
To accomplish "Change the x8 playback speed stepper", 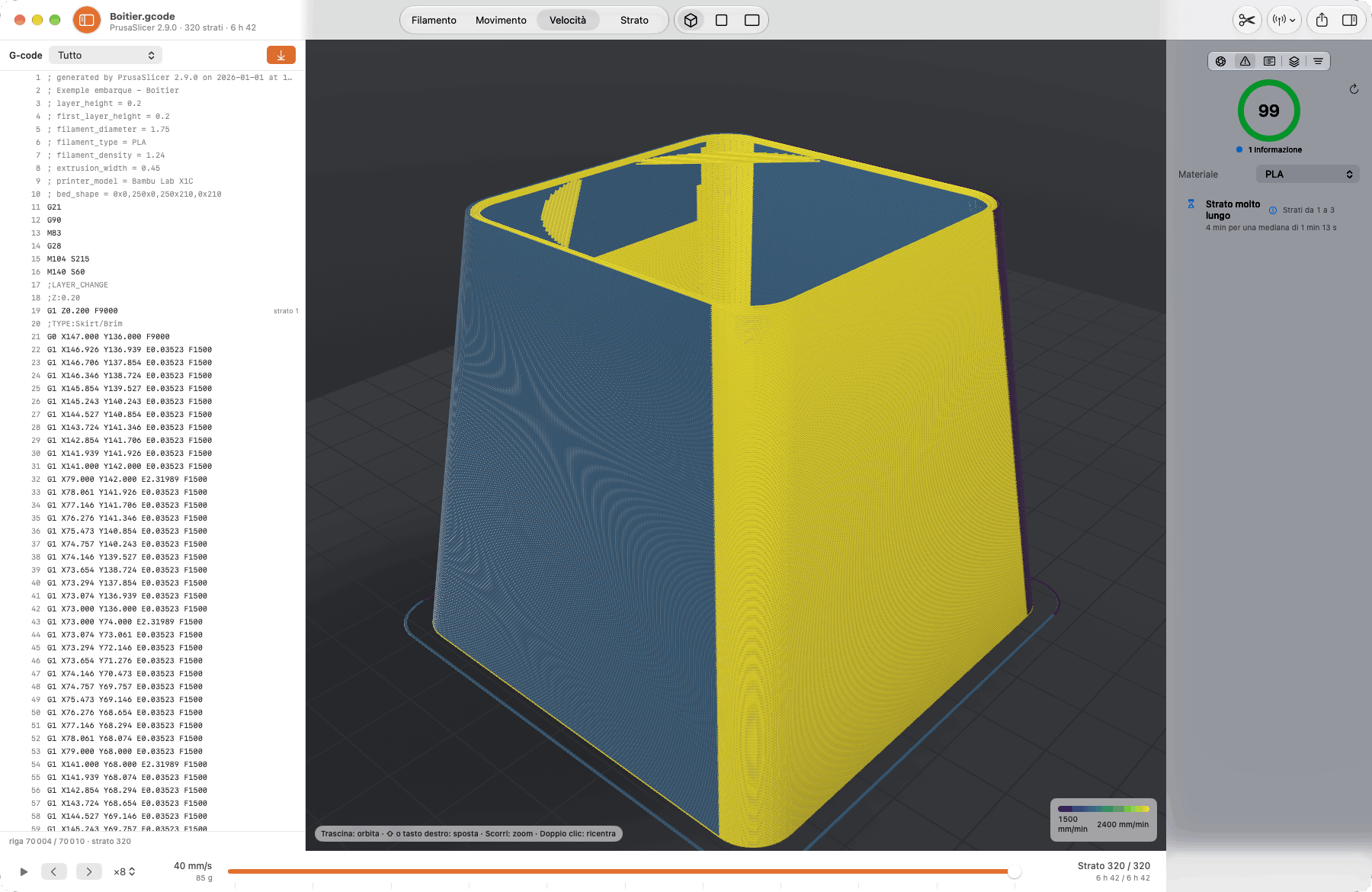I will click(124, 871).
